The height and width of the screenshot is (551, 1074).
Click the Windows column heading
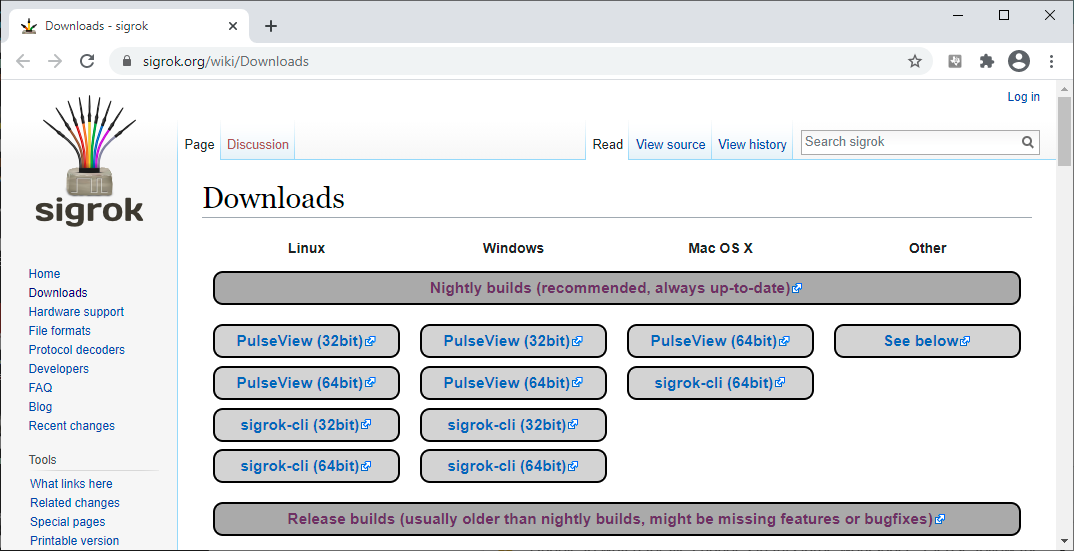tap(513, 248)
